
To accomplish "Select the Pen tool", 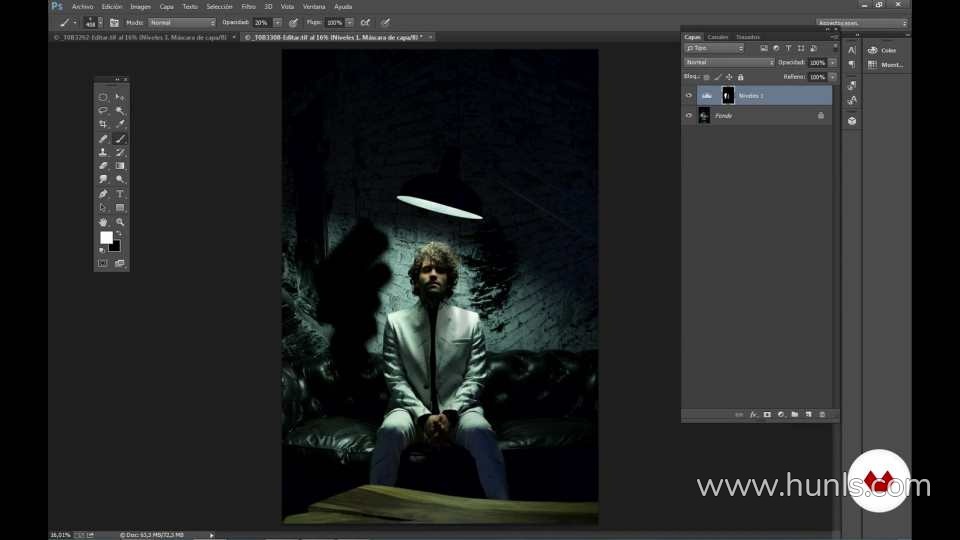I will 103,194.
